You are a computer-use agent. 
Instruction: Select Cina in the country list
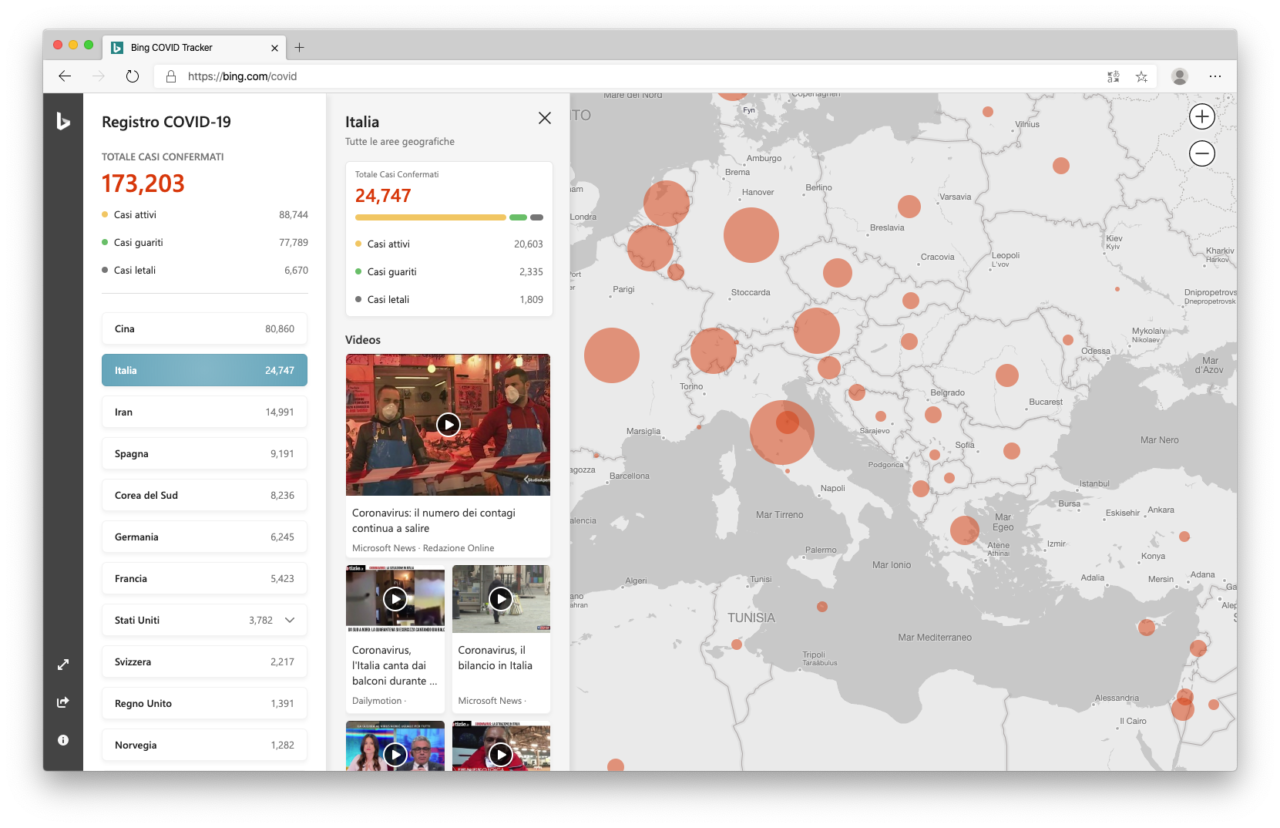204,329
